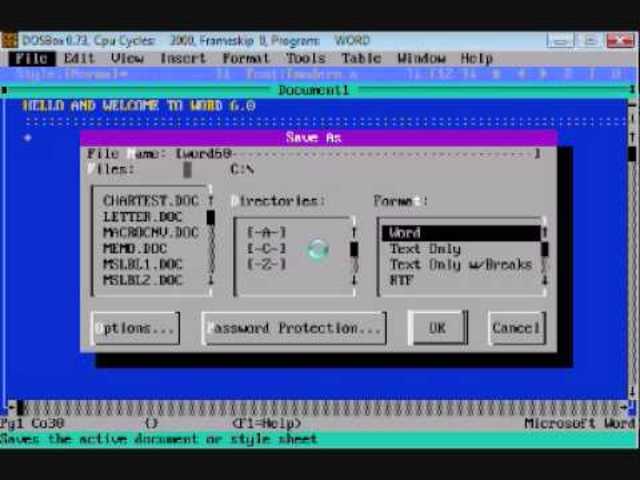This screenshot has width=640, height=480.
Task: Open the Window menu
Action: 421,58
